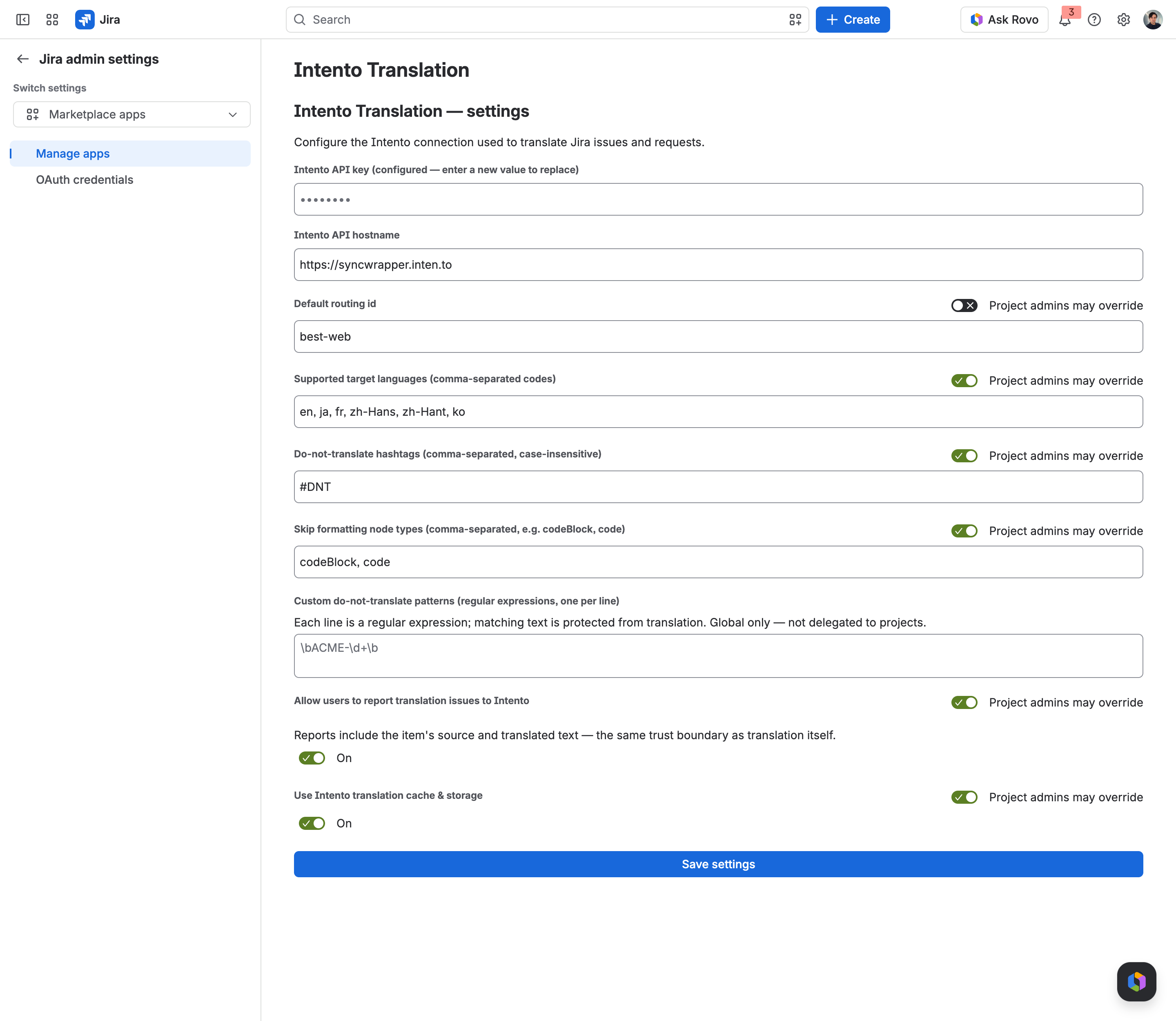Open OAuth credentials in the sidebar

tap(130, 180)
